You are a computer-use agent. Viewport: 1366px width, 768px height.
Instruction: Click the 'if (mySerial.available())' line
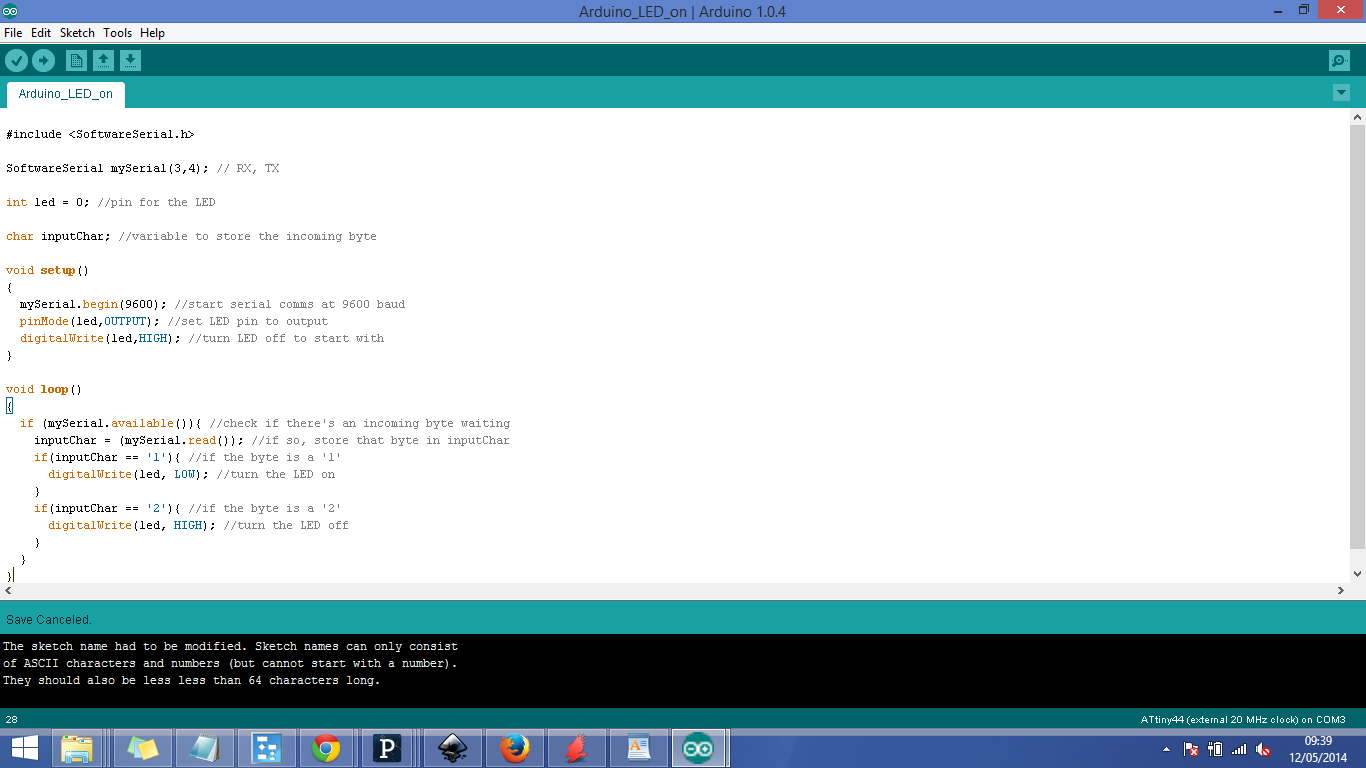click(x=265, y=423)
